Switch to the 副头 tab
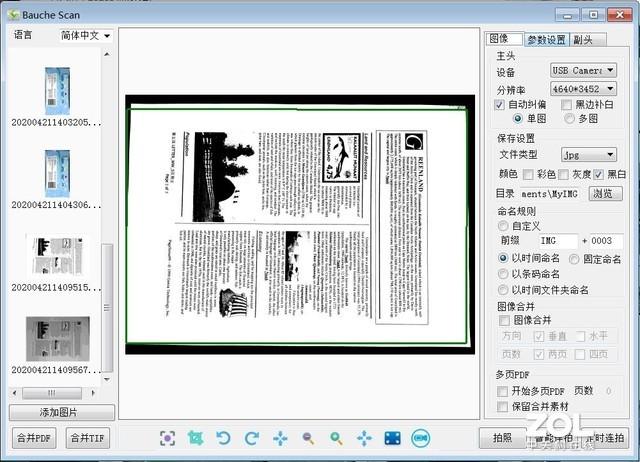Viewport: 640px width, 462px height. click(x=588, y=40)
